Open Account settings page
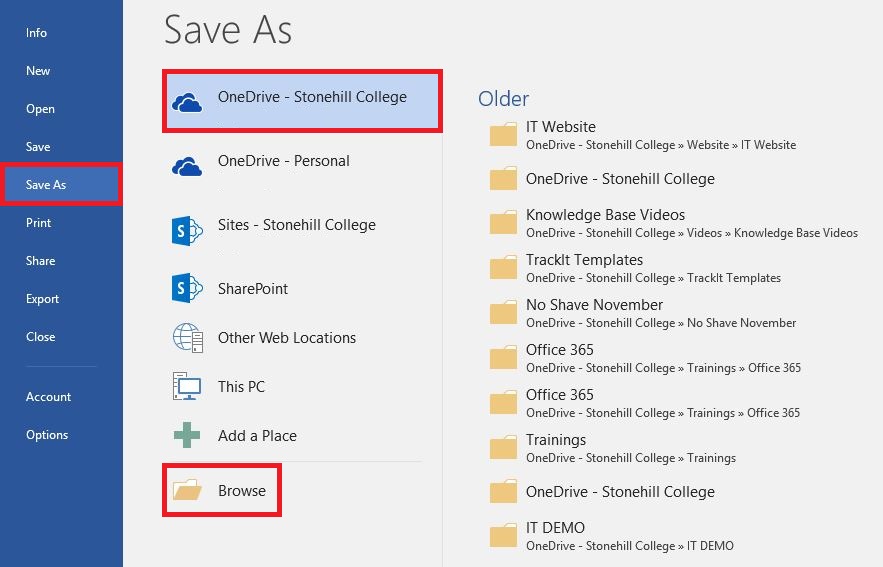This screenshot has width=883, height=567. (x=48, y=397)
